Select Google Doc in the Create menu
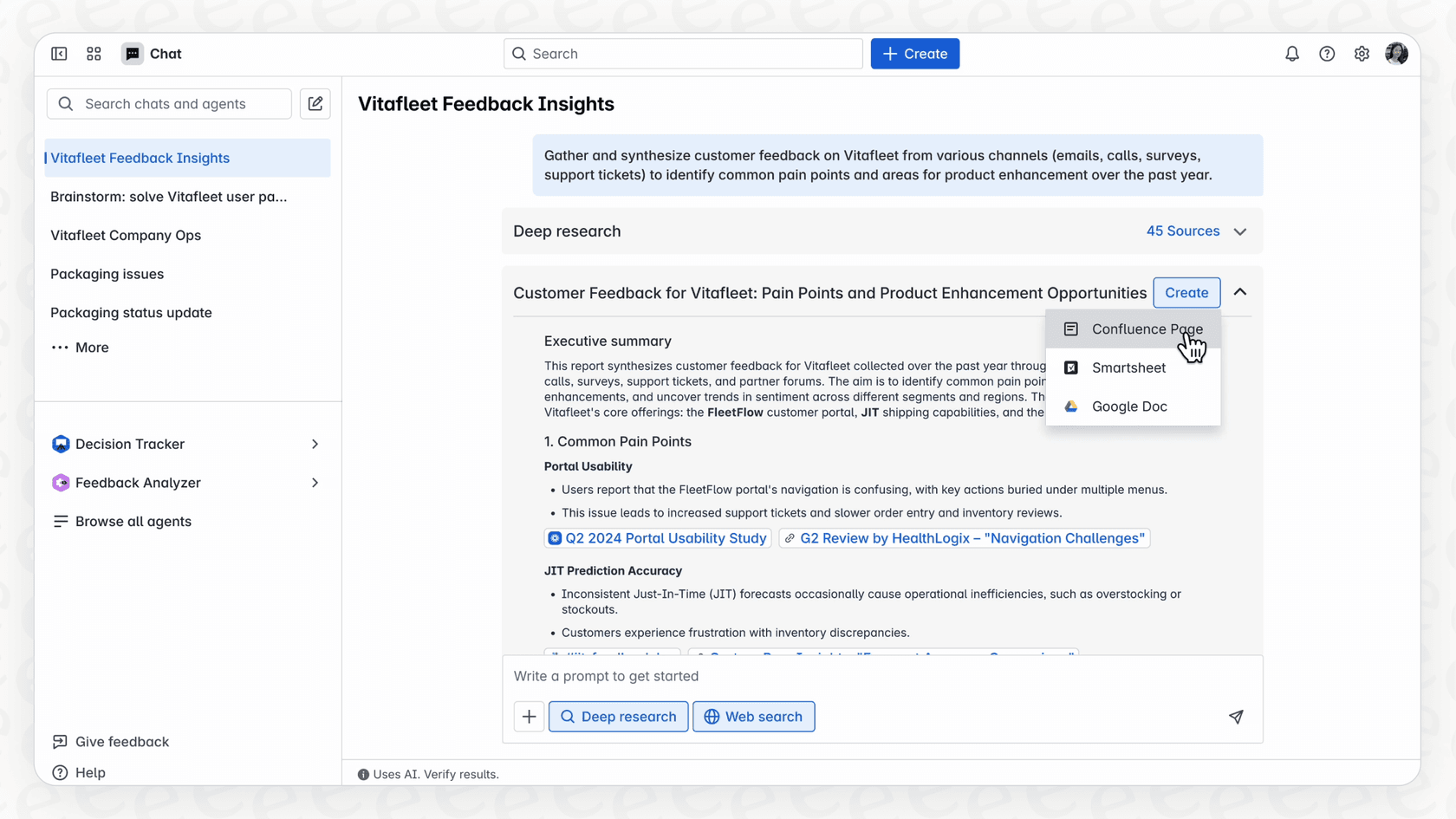This screenshot has height=819, width=1456. pyautogui.click(x=1130, y=406)
